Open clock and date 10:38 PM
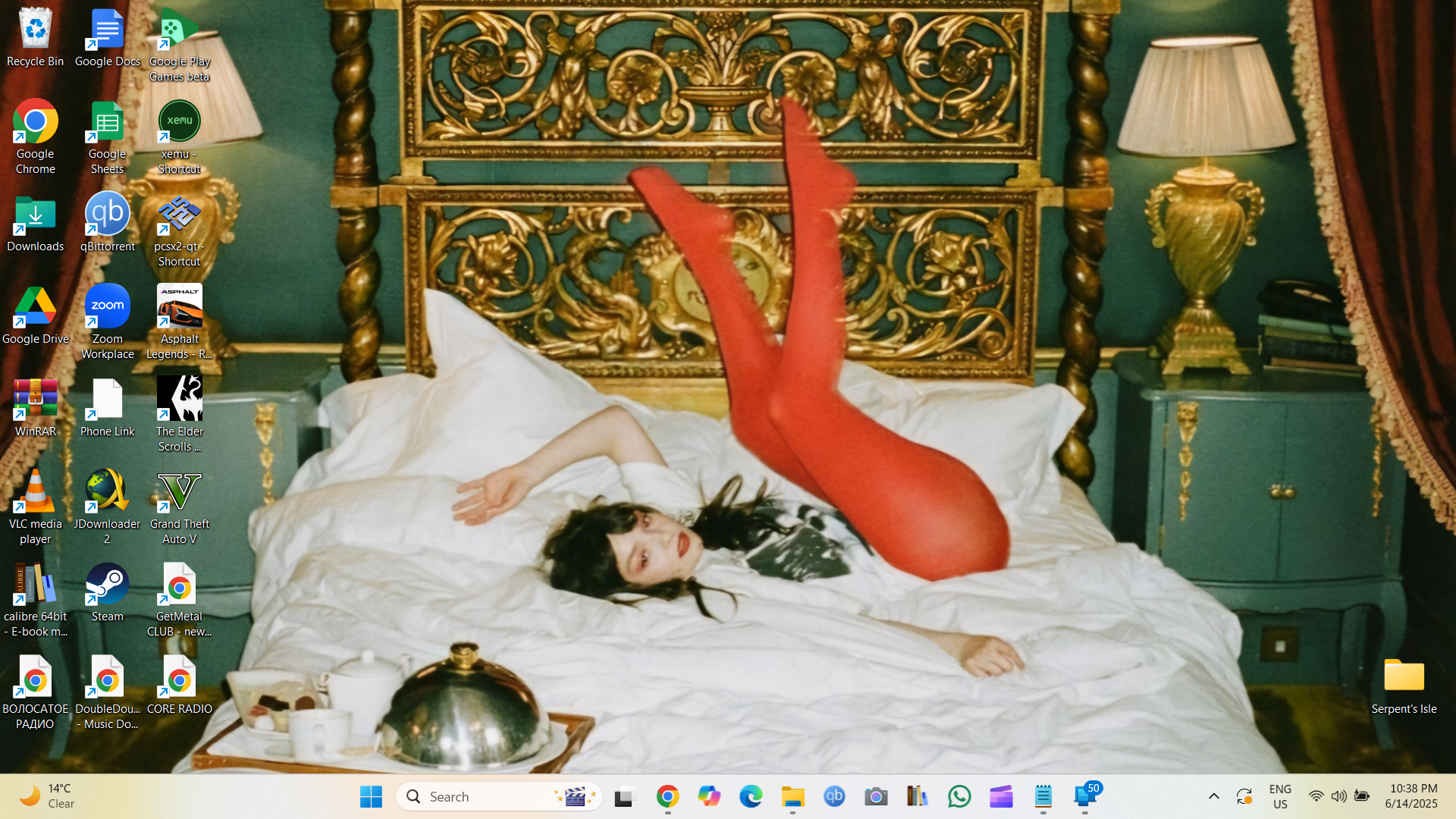The height and width of the screenshot is (819, 1456). [1411, 797]
